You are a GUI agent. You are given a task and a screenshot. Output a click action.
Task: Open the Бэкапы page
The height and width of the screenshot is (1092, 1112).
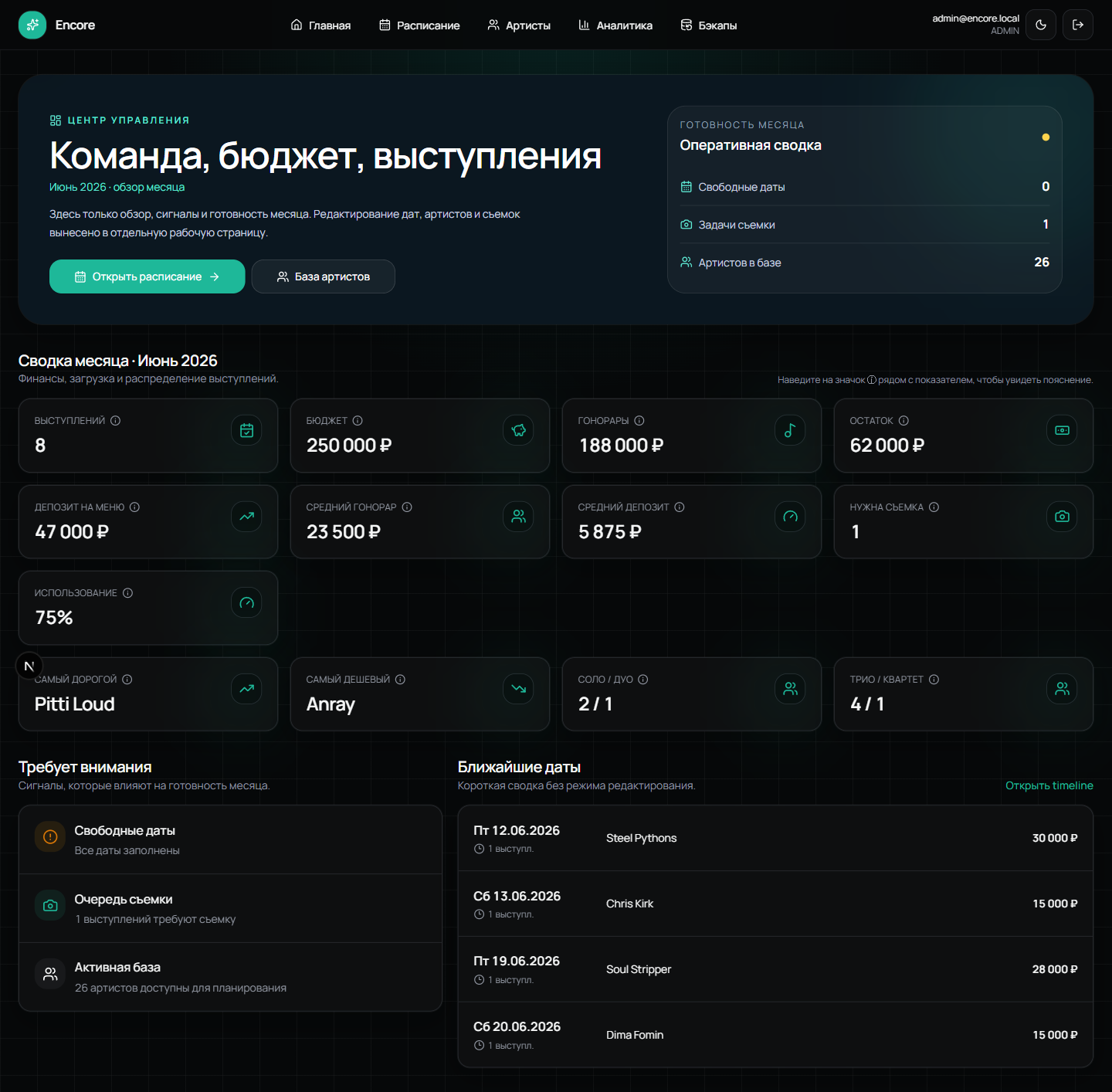click(709, 25)
